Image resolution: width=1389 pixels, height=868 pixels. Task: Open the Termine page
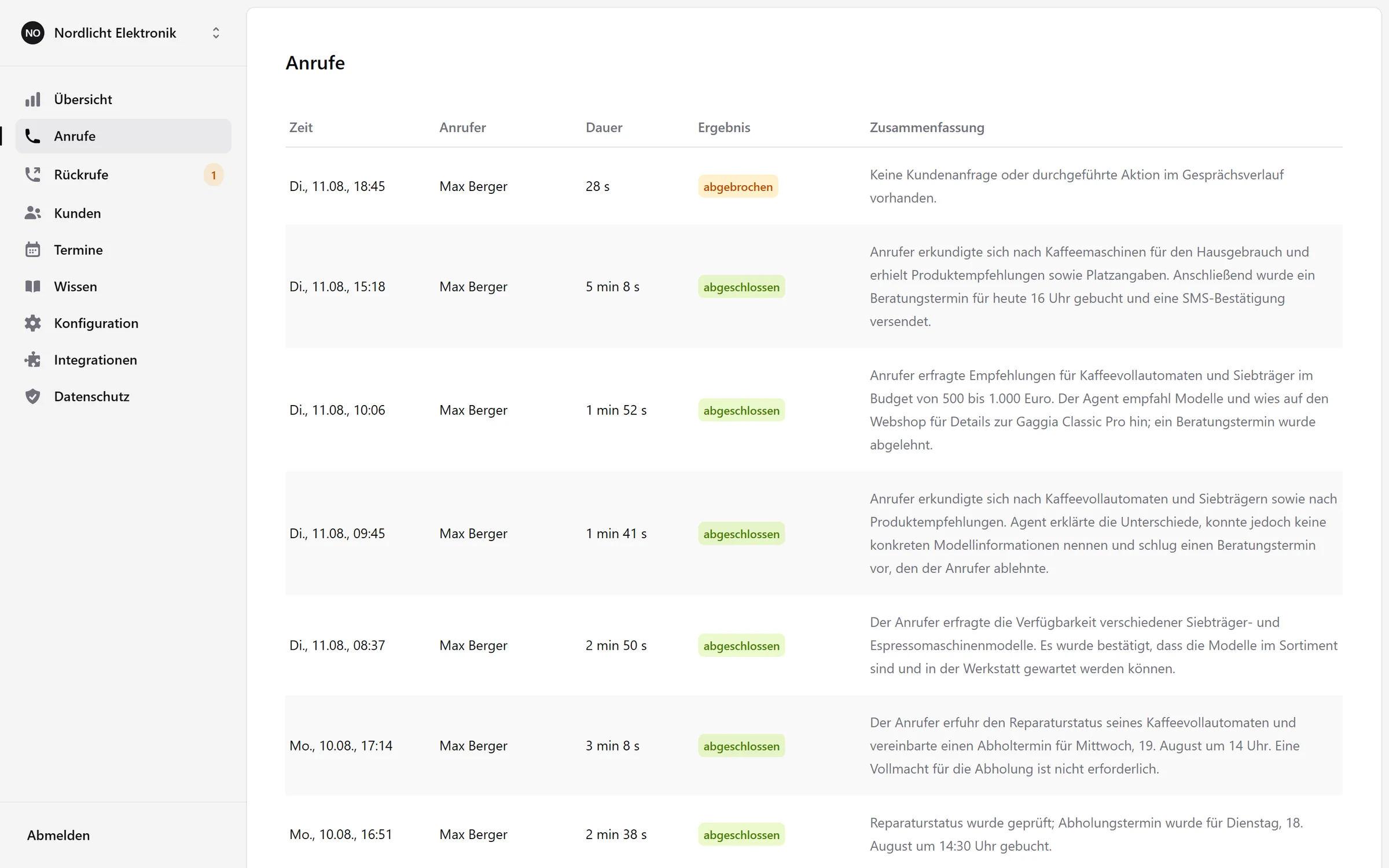pos(123,250)
